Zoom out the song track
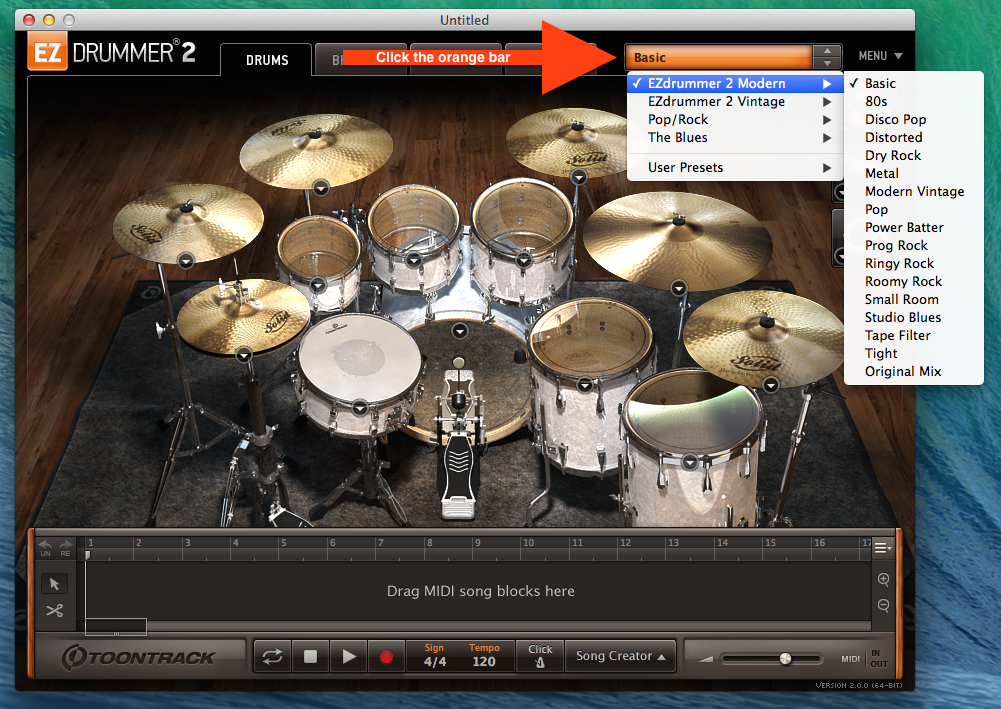The width and height of the screenshot is (1001, 709). (884, 605)
